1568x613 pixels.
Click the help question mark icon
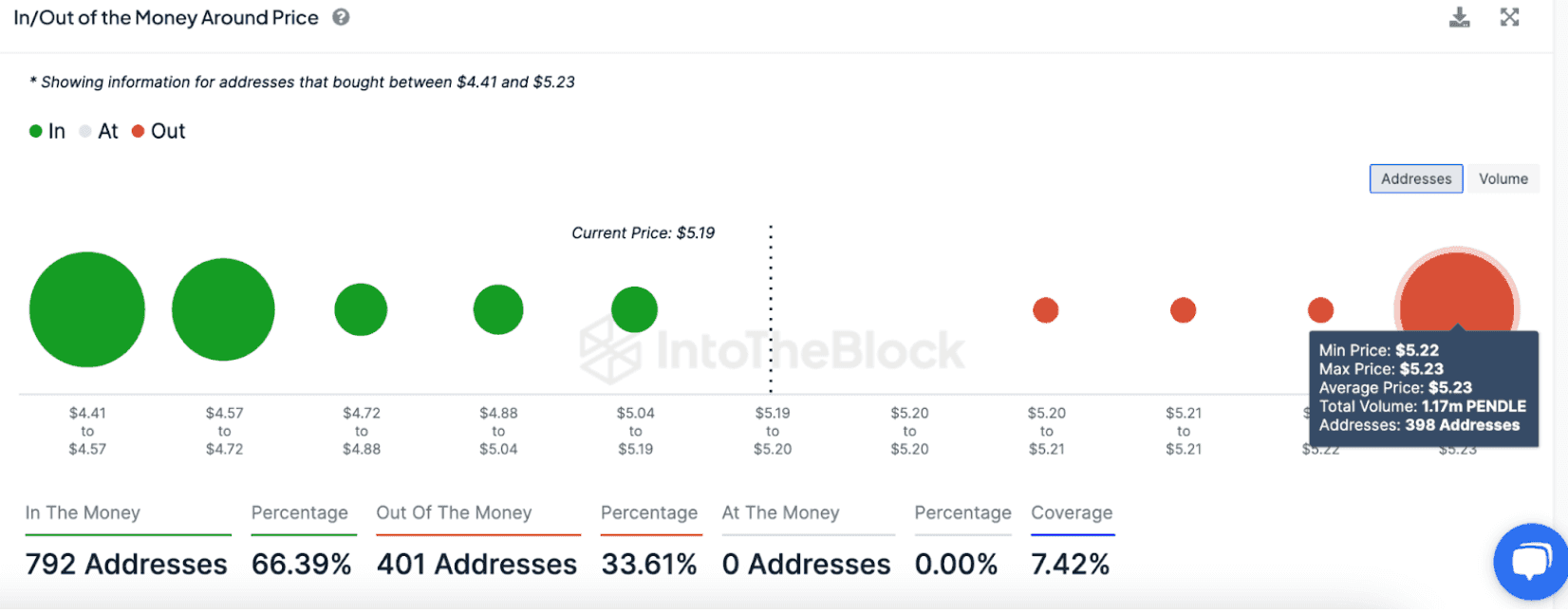[x=341, y=17]
